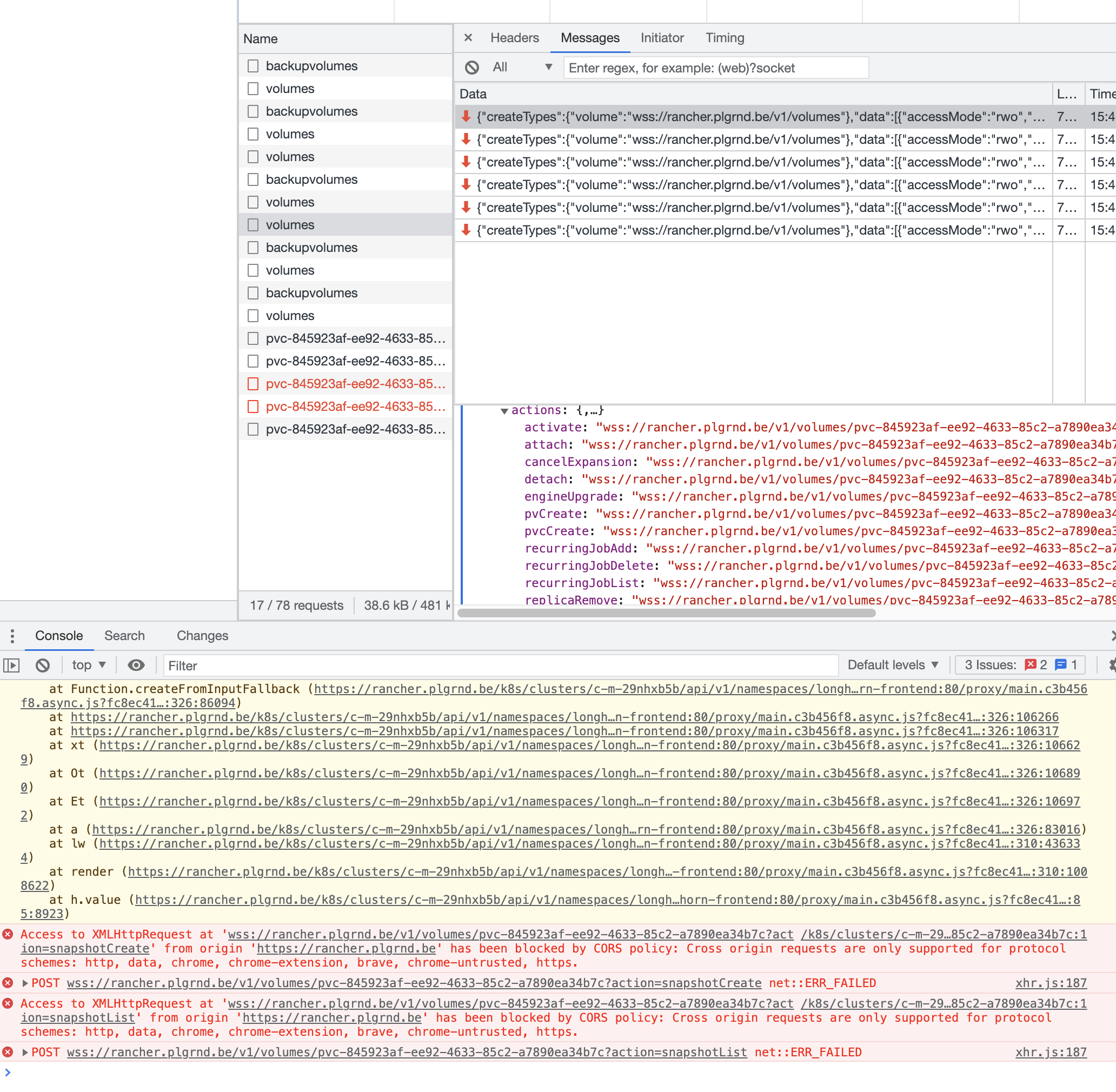Click the ban icon beside the All filter
This screenshot has height=1092, width=1116.
[x=471, y=67]
